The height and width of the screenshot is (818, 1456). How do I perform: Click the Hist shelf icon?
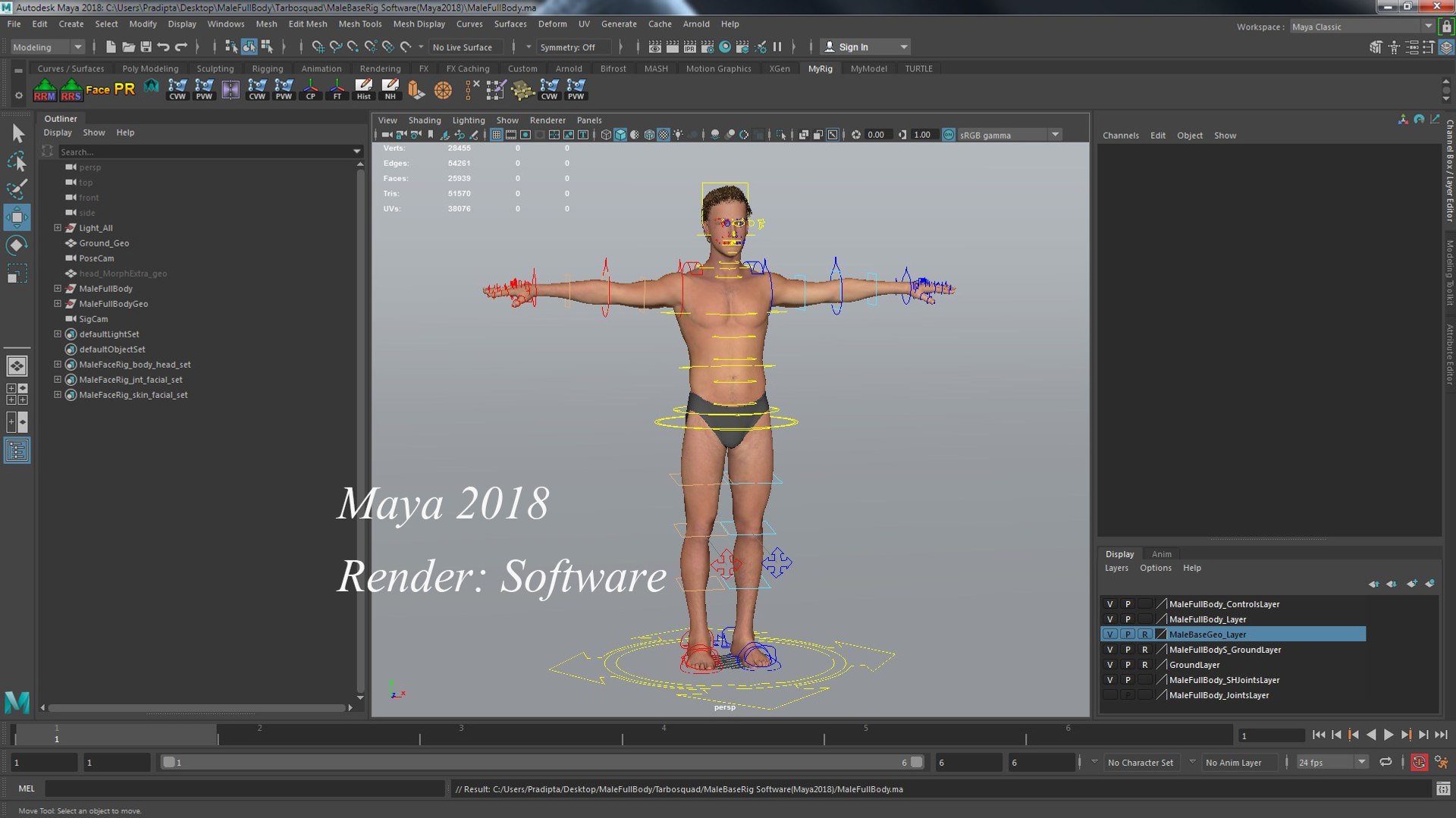[364, 89]
